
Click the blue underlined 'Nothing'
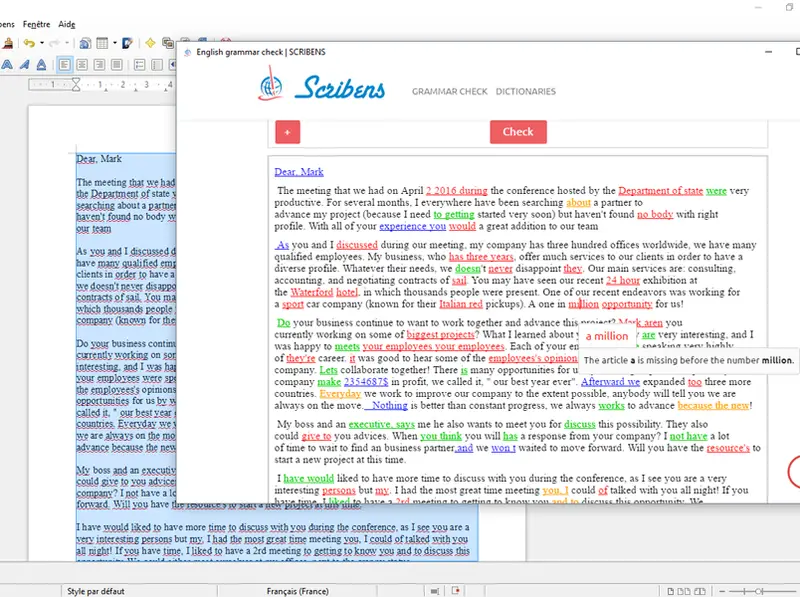pos(389,406)
